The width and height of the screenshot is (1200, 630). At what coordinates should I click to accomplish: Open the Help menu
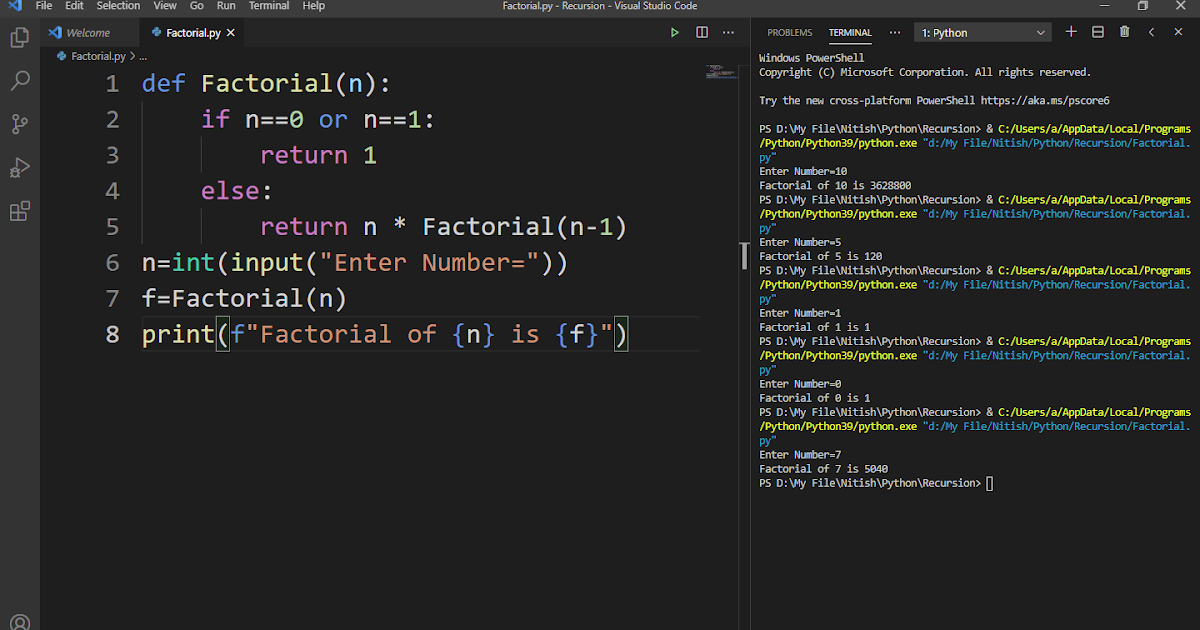(314, 6)
